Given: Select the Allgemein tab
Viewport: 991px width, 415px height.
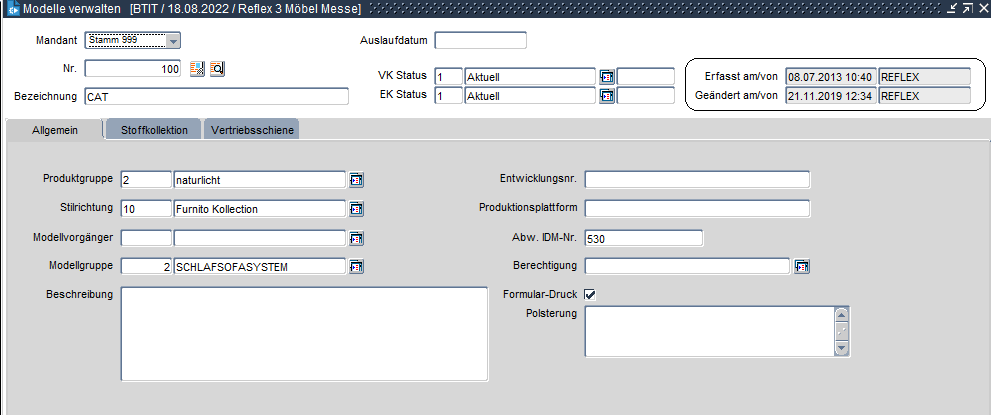Looking at the screenshot, I should click(54, 131).
